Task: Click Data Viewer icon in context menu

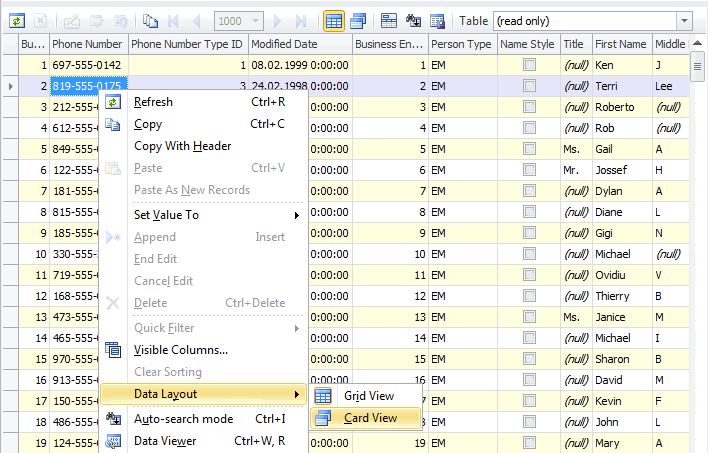Action: [113, 441]
